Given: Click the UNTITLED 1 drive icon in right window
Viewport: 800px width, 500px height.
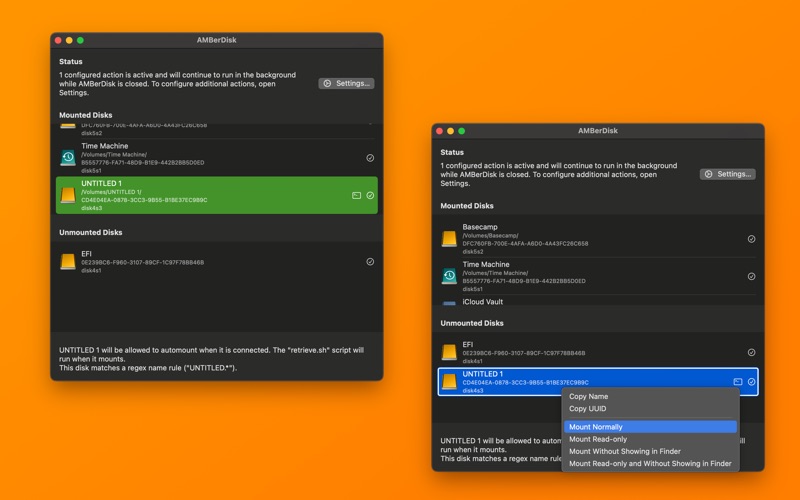Looking at the screenshot, I should [449, 382].
